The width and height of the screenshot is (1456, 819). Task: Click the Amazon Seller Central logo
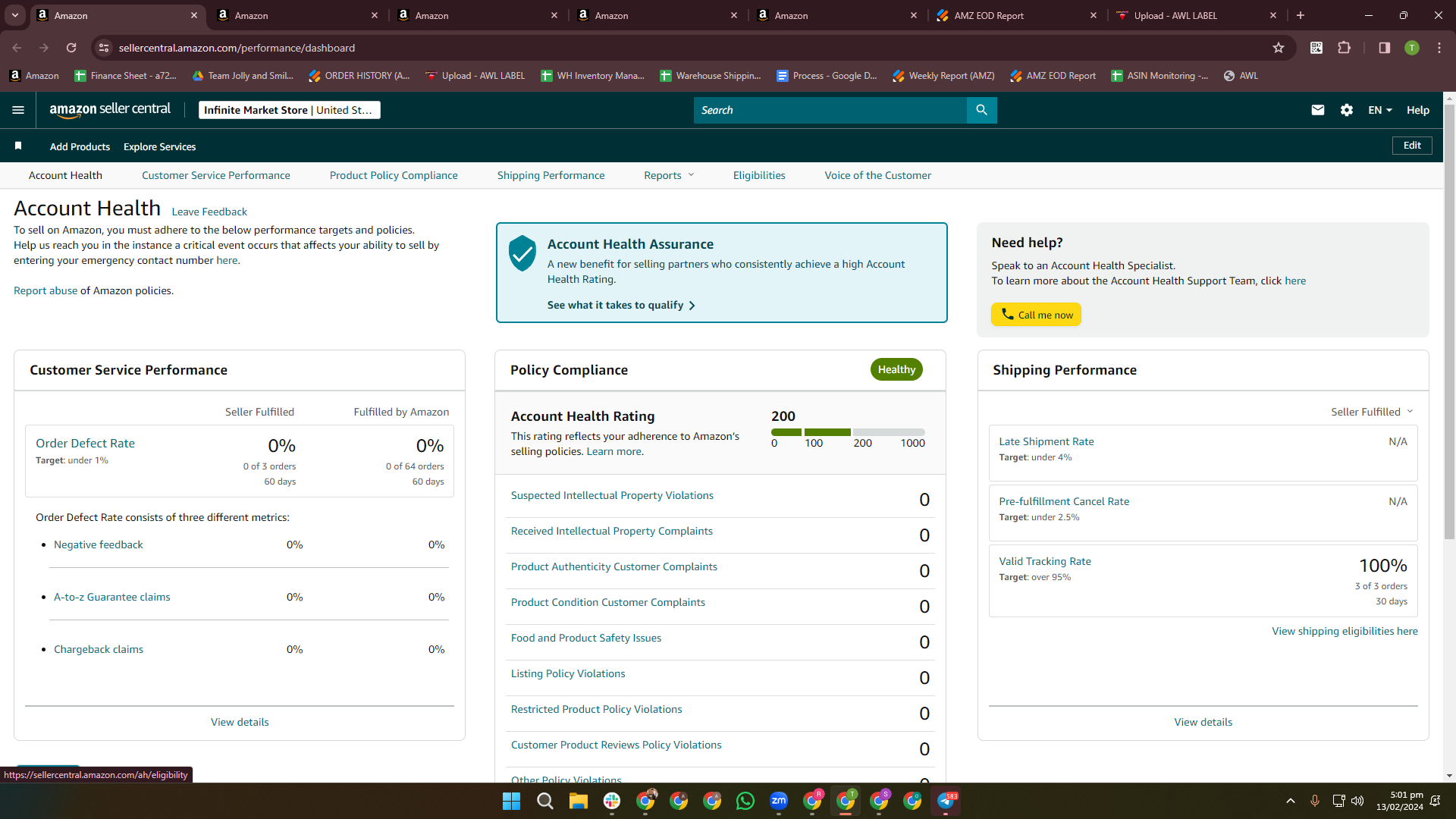tap(110, 109)
